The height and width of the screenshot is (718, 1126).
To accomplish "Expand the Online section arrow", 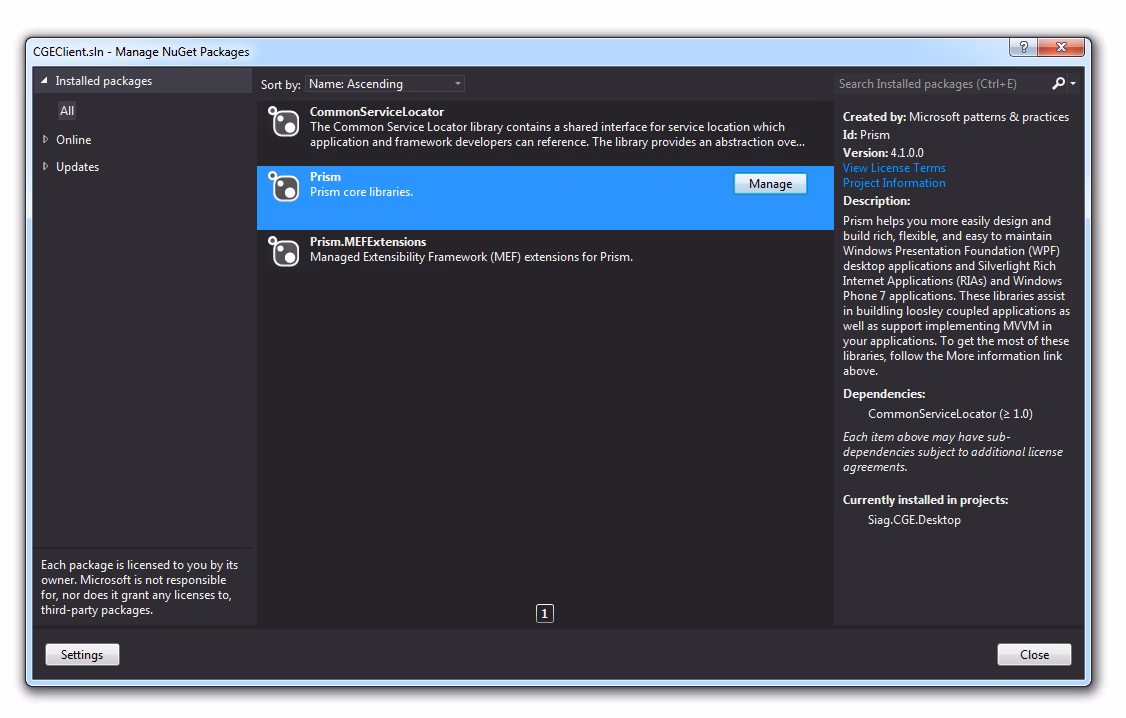I will pos(45,140).
